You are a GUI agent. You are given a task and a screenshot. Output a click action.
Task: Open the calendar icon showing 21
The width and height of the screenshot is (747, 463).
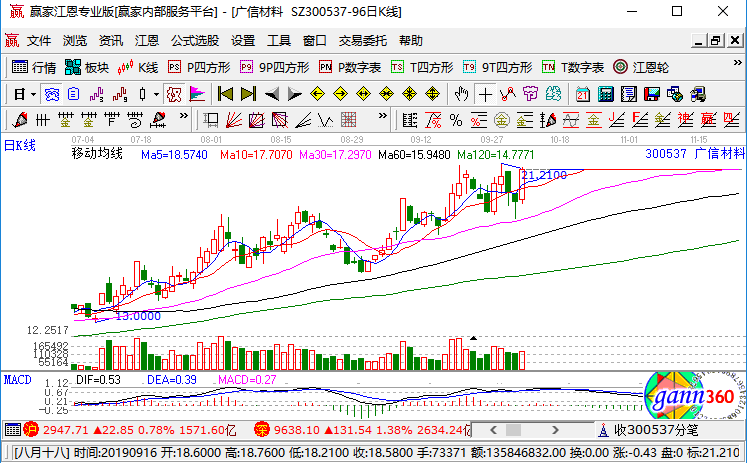coord(582,94)
